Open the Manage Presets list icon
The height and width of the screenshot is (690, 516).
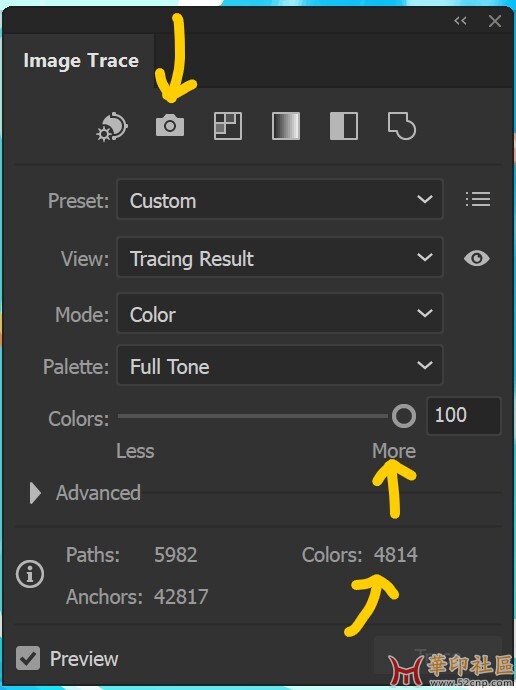pos(478,199)
